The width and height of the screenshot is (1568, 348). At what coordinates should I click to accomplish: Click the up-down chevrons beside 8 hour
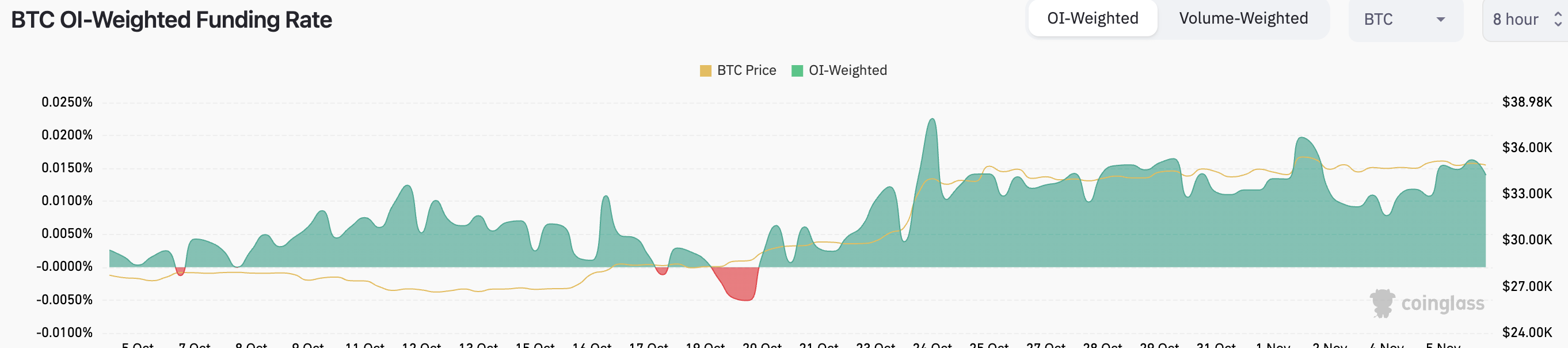pos(1557,20)
